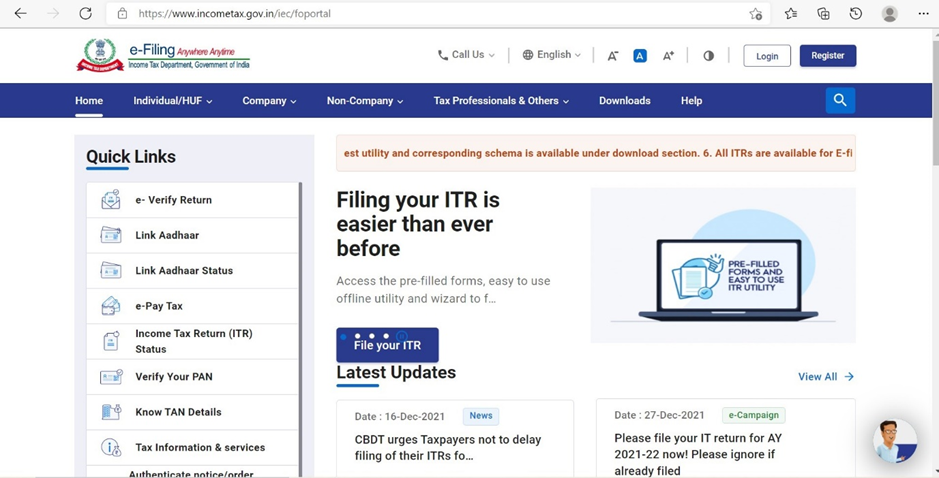Decrease font size with A- icon
The width and height of the screenshot is (939, 478).
pos(613,56)
